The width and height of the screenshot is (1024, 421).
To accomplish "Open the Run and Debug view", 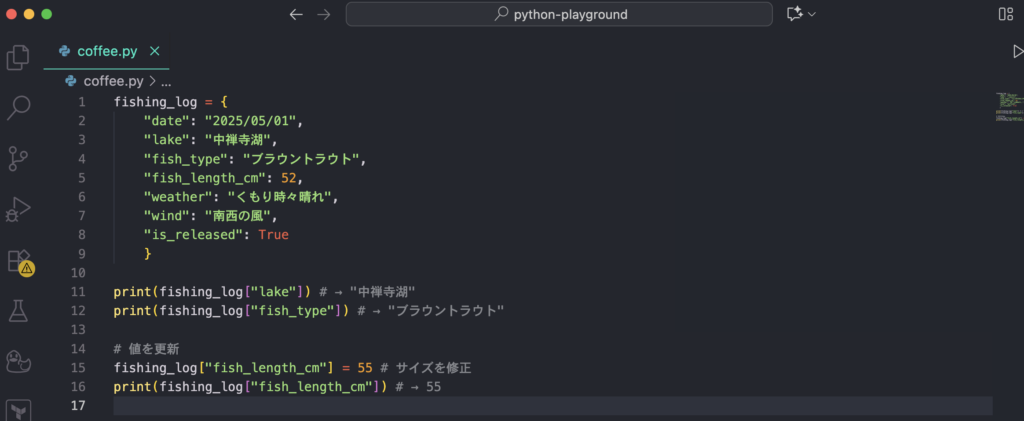I will (x=18, y=209).
